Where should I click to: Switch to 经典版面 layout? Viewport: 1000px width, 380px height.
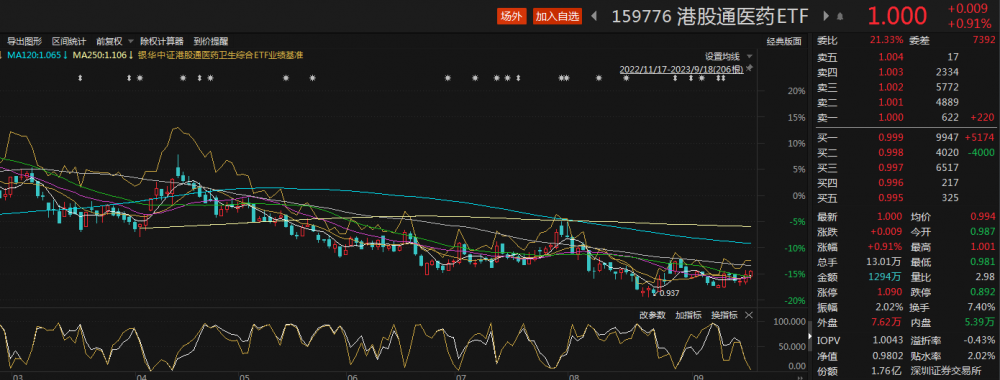coord(784,41)
